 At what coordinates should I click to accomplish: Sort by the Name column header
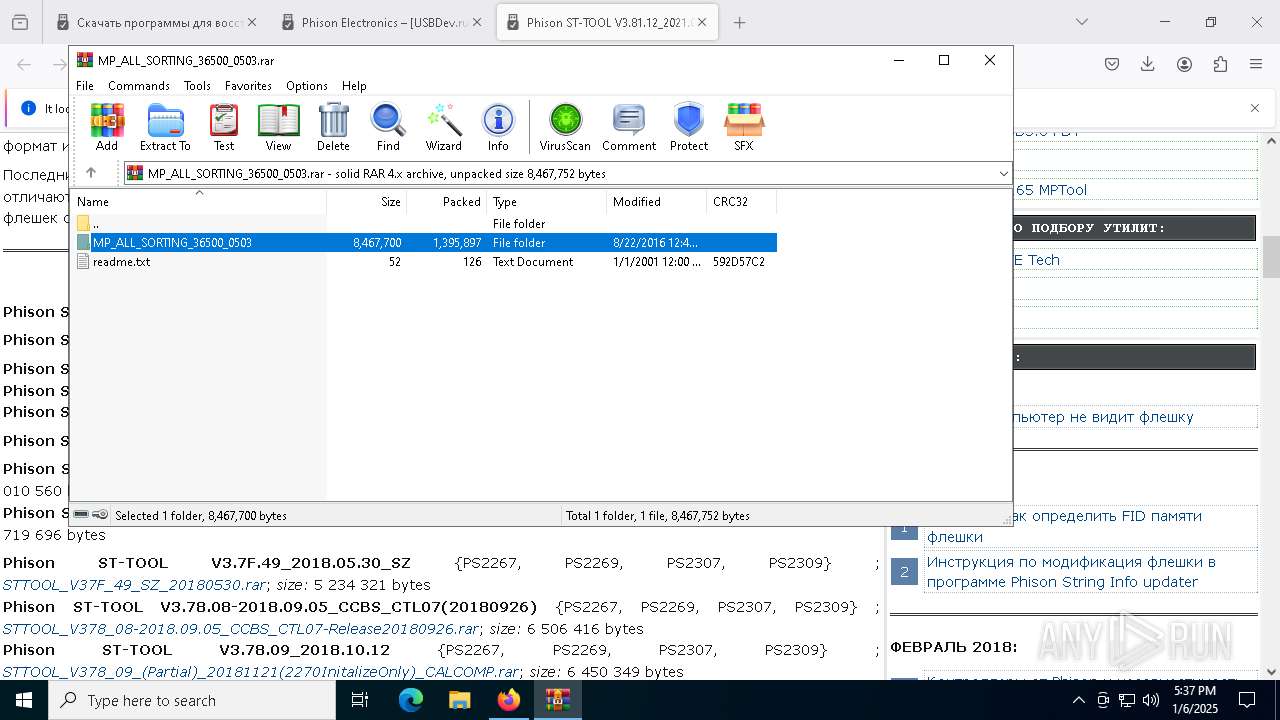pos(198,201)
